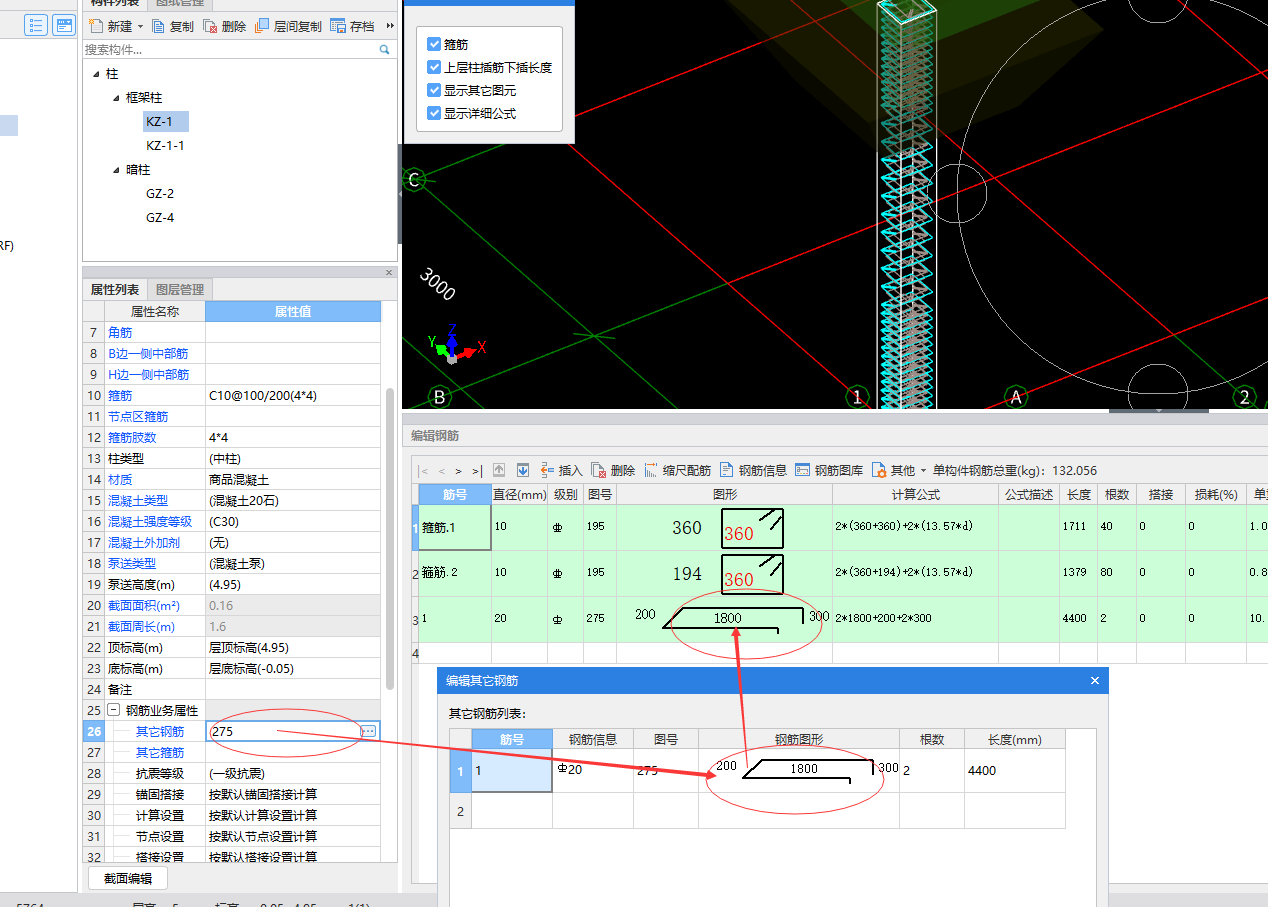Switch to the 图层管理 tab

[180, 290]
